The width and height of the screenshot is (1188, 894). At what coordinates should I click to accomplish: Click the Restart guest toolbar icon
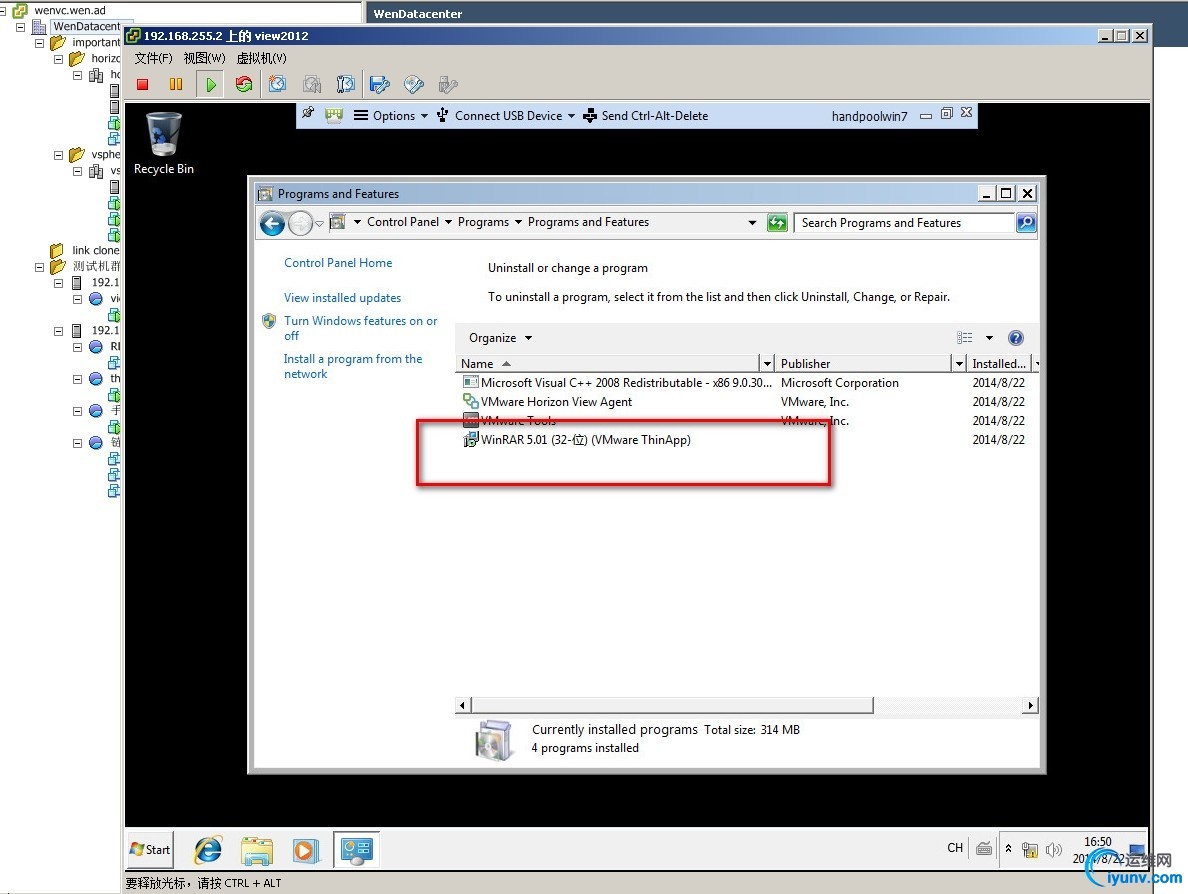click(x=244, y=84)
